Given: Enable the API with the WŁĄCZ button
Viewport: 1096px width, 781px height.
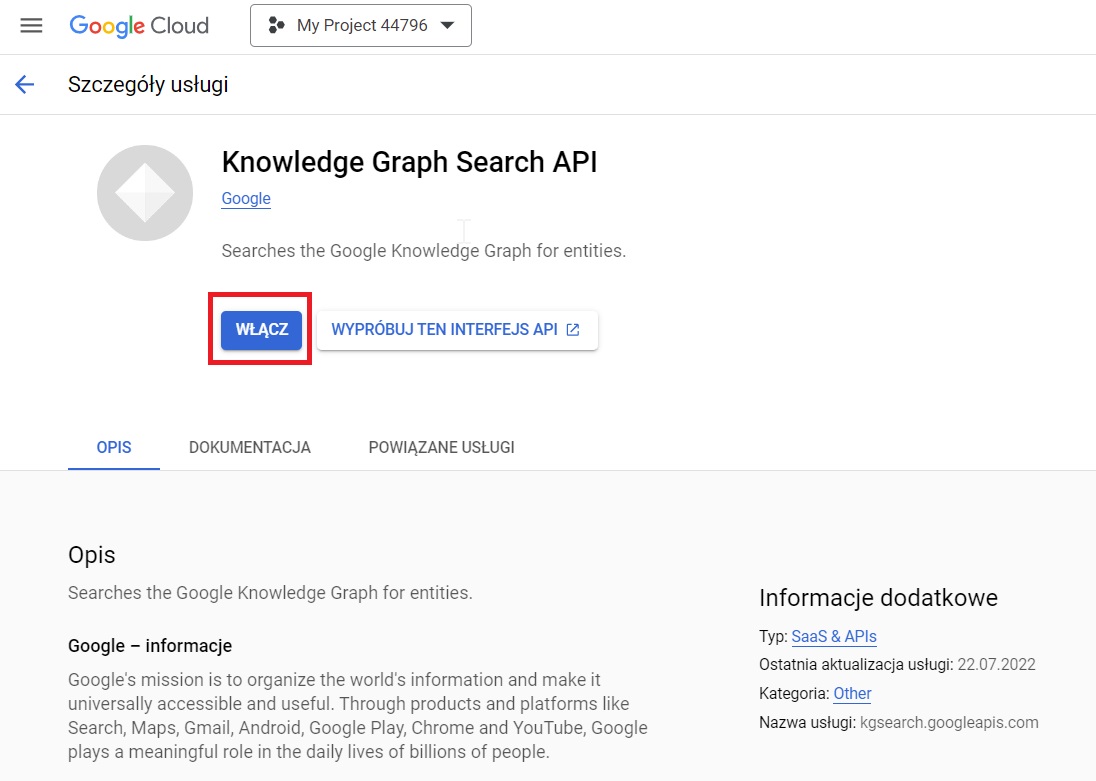Looking at the screenshot, I should pos(260,329).
